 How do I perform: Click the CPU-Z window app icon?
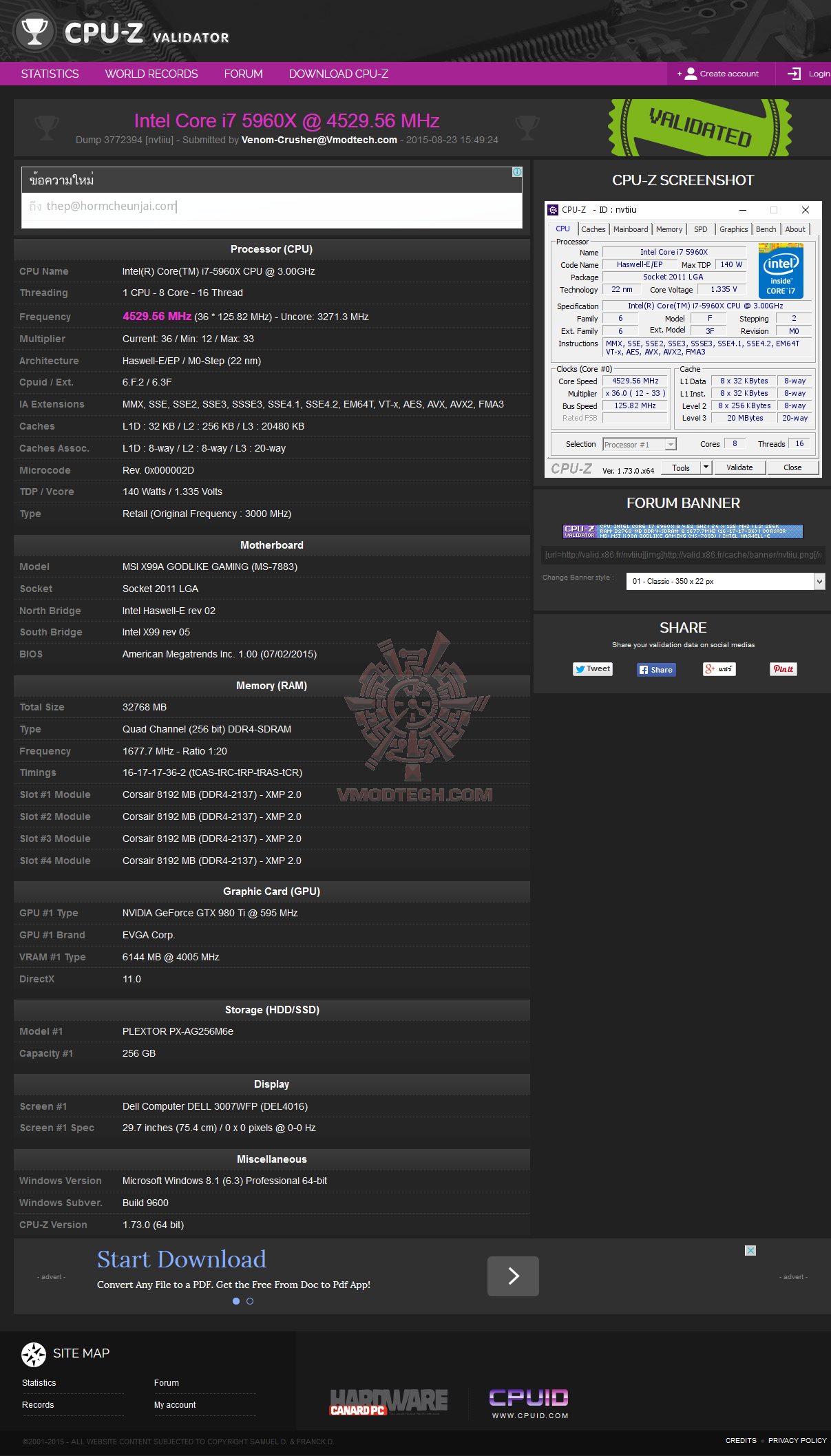[x=553, y=210]
